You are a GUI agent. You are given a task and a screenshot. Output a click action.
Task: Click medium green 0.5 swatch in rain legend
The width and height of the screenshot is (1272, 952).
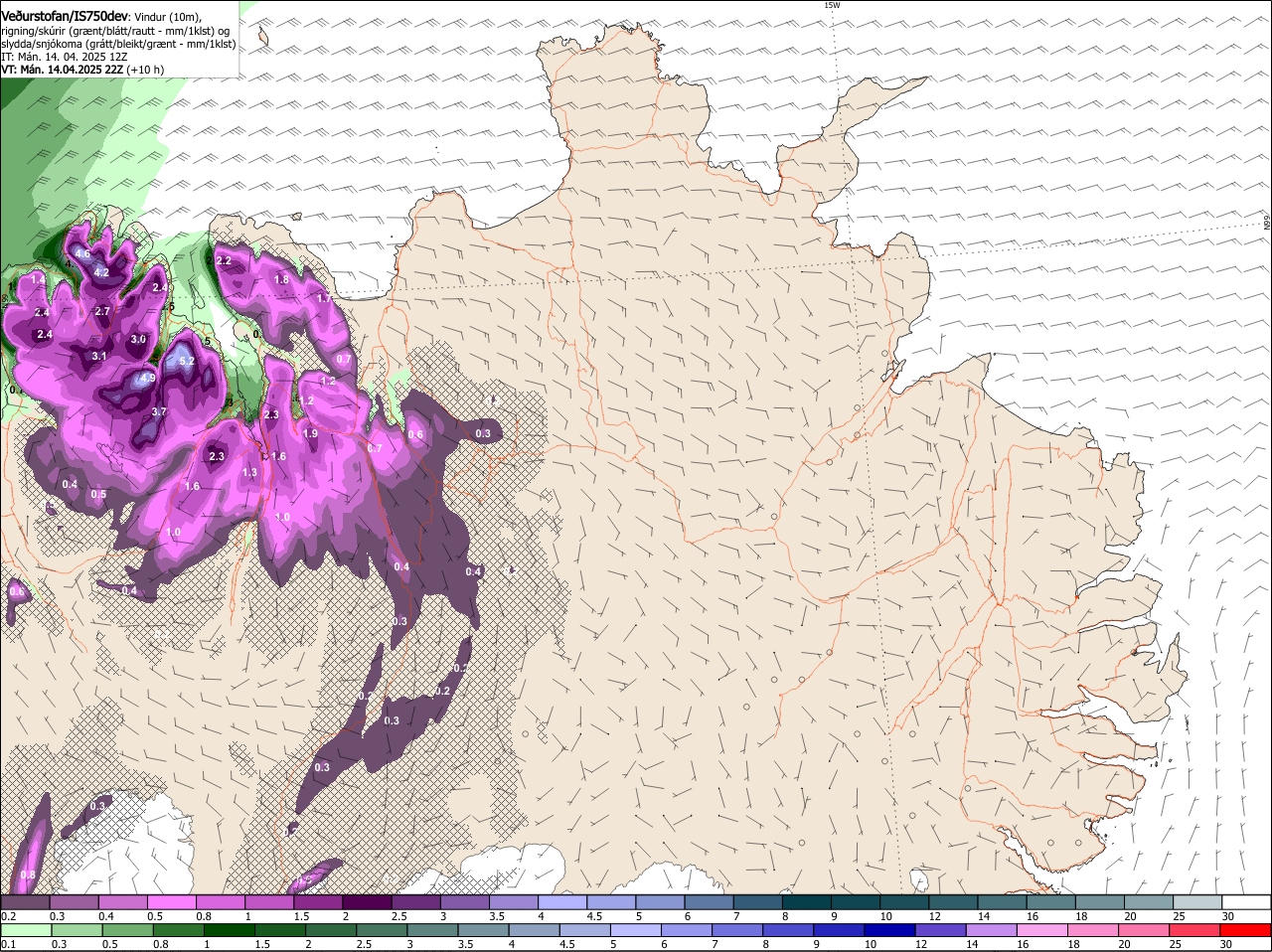tap(127, 930)
